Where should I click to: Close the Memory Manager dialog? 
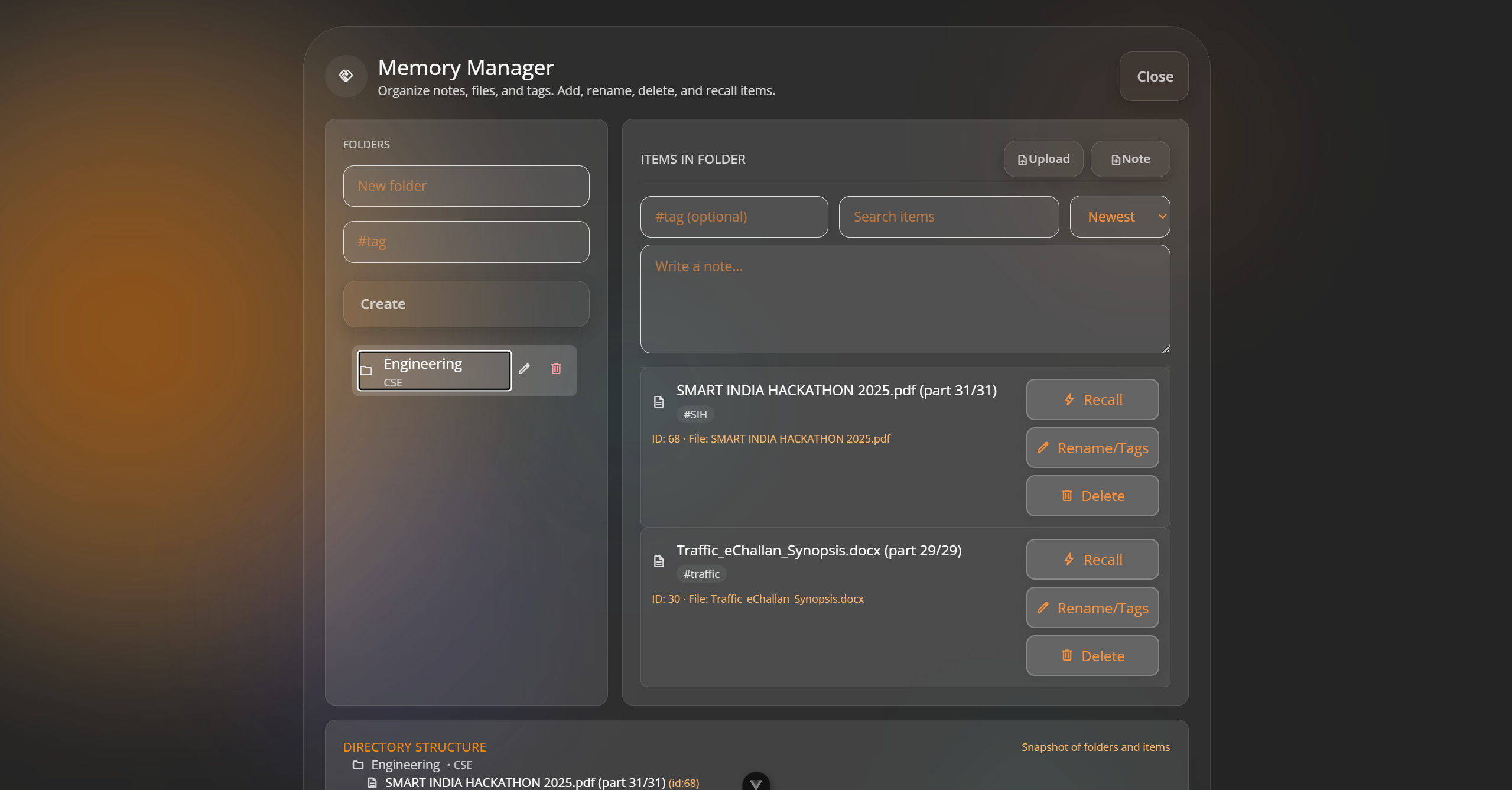point(1153,76)
